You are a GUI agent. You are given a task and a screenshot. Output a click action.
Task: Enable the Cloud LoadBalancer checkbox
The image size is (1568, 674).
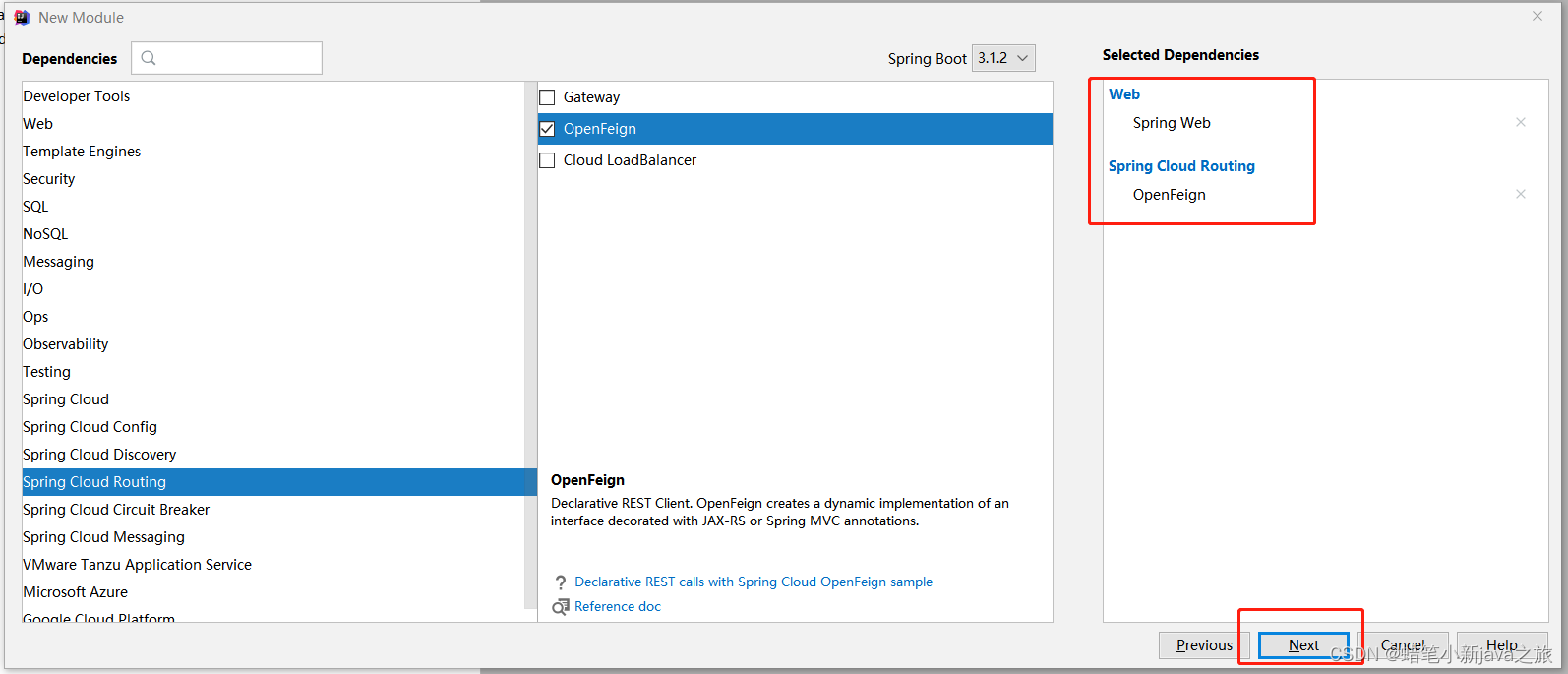[547, 160]
